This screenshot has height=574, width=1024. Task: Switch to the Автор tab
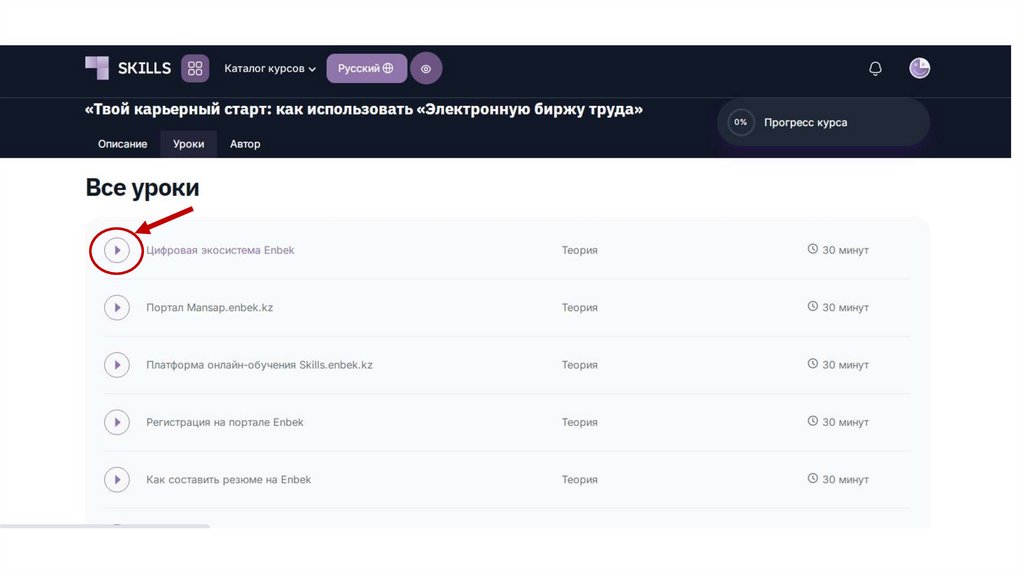click(x=245, y=144)
